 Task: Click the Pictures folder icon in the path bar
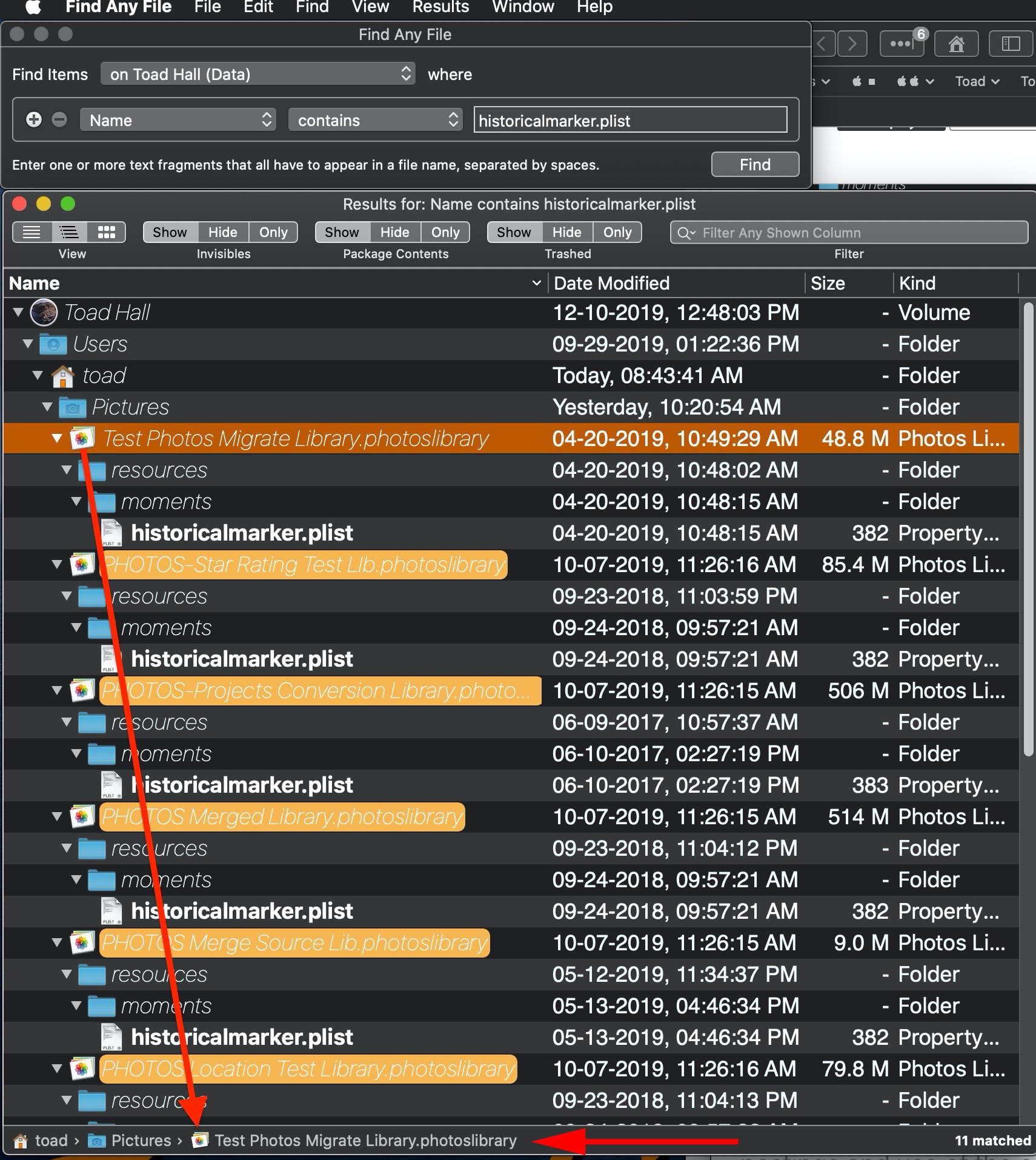[x=96, y=1141]
